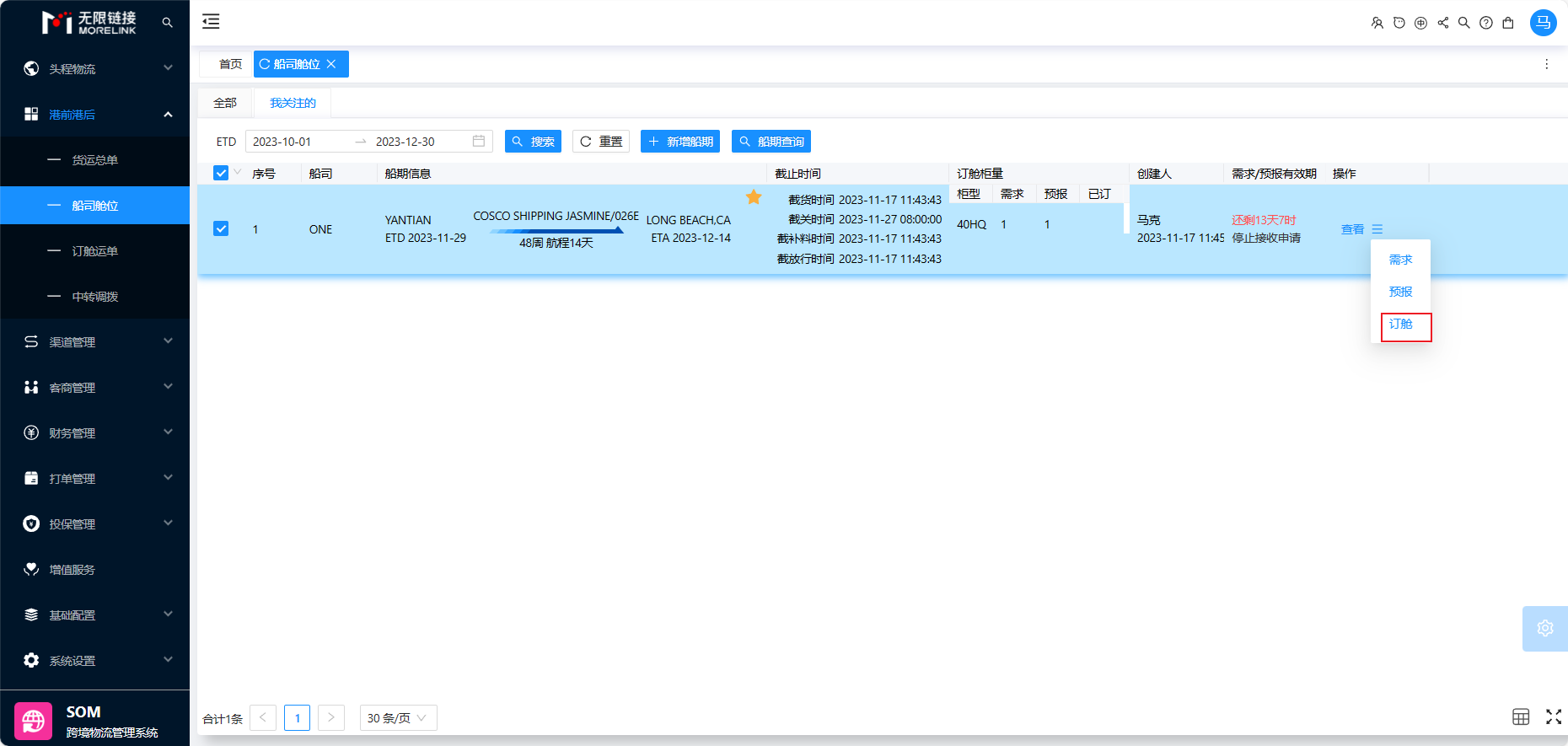The image size is (1568, 746).
Task: Switch to the 全部 tab
Action: coord(225,103)
